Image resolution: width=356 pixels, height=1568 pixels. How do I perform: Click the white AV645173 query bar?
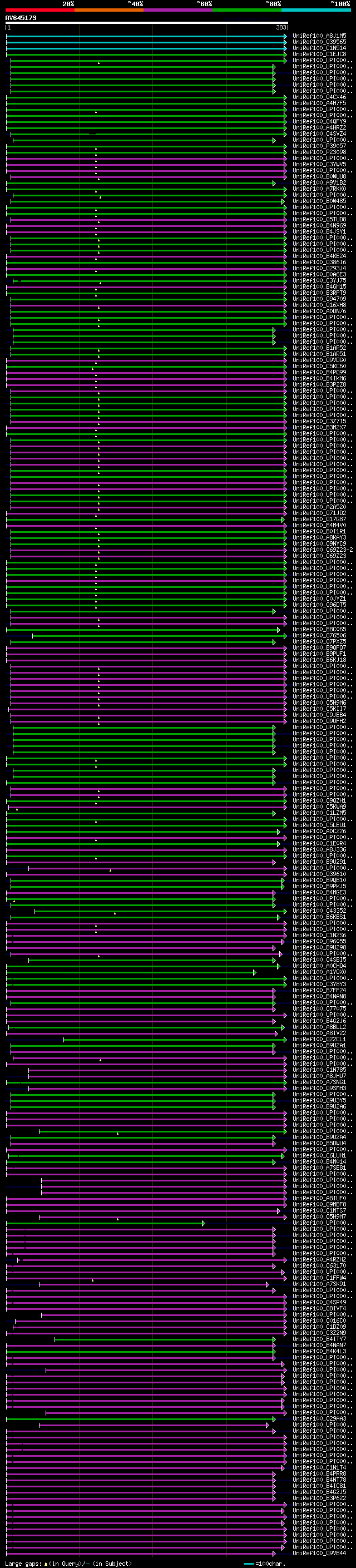[x=147, y=23]
